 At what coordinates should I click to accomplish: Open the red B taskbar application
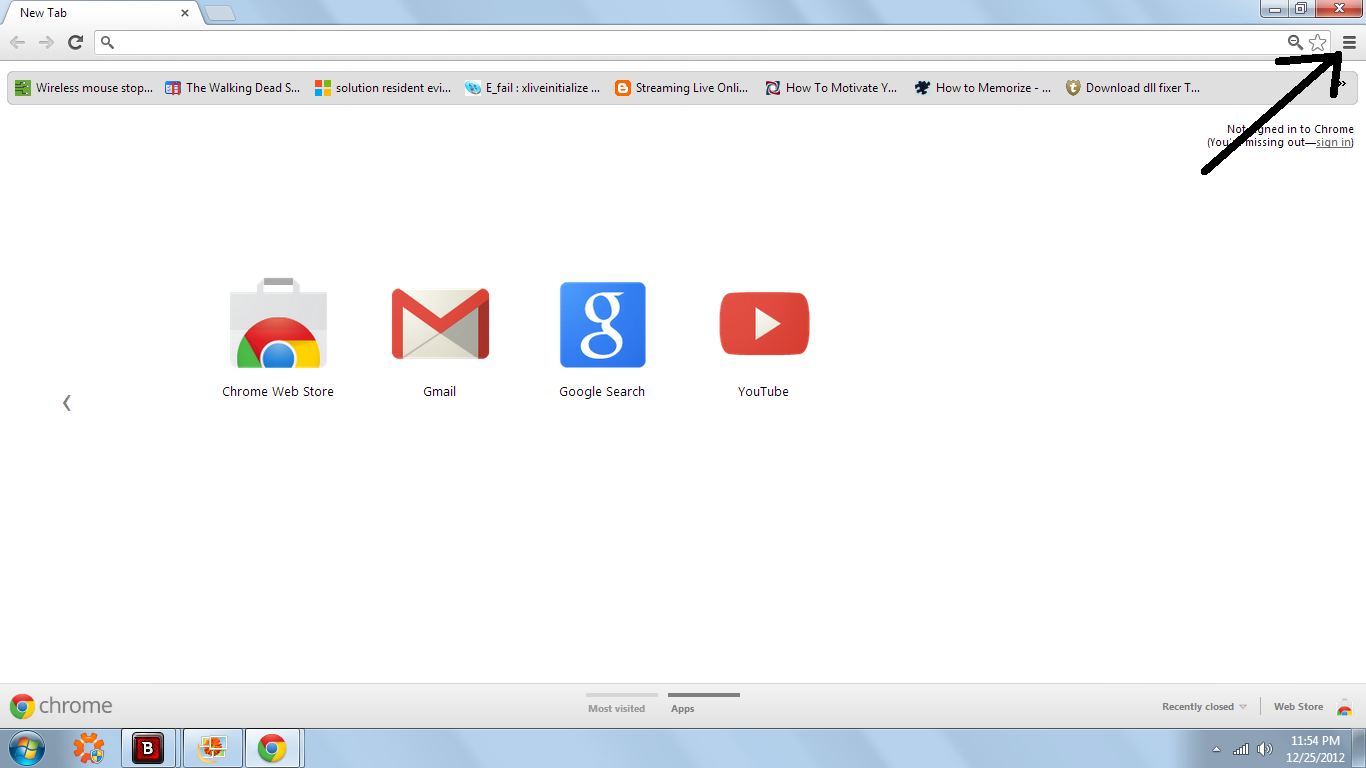pyautogui.click(x=148, y=748)
